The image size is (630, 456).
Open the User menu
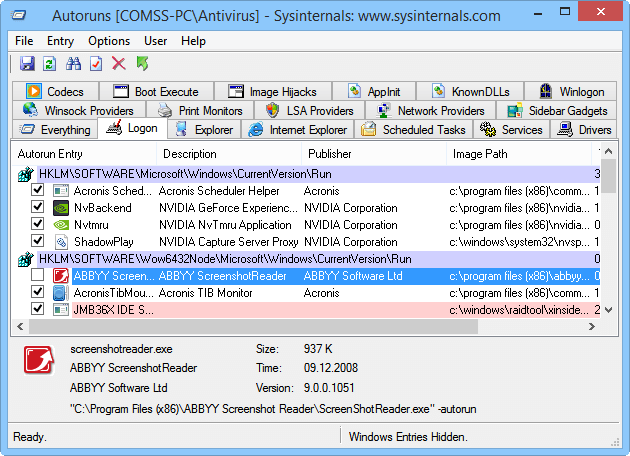tap(155, 41)
